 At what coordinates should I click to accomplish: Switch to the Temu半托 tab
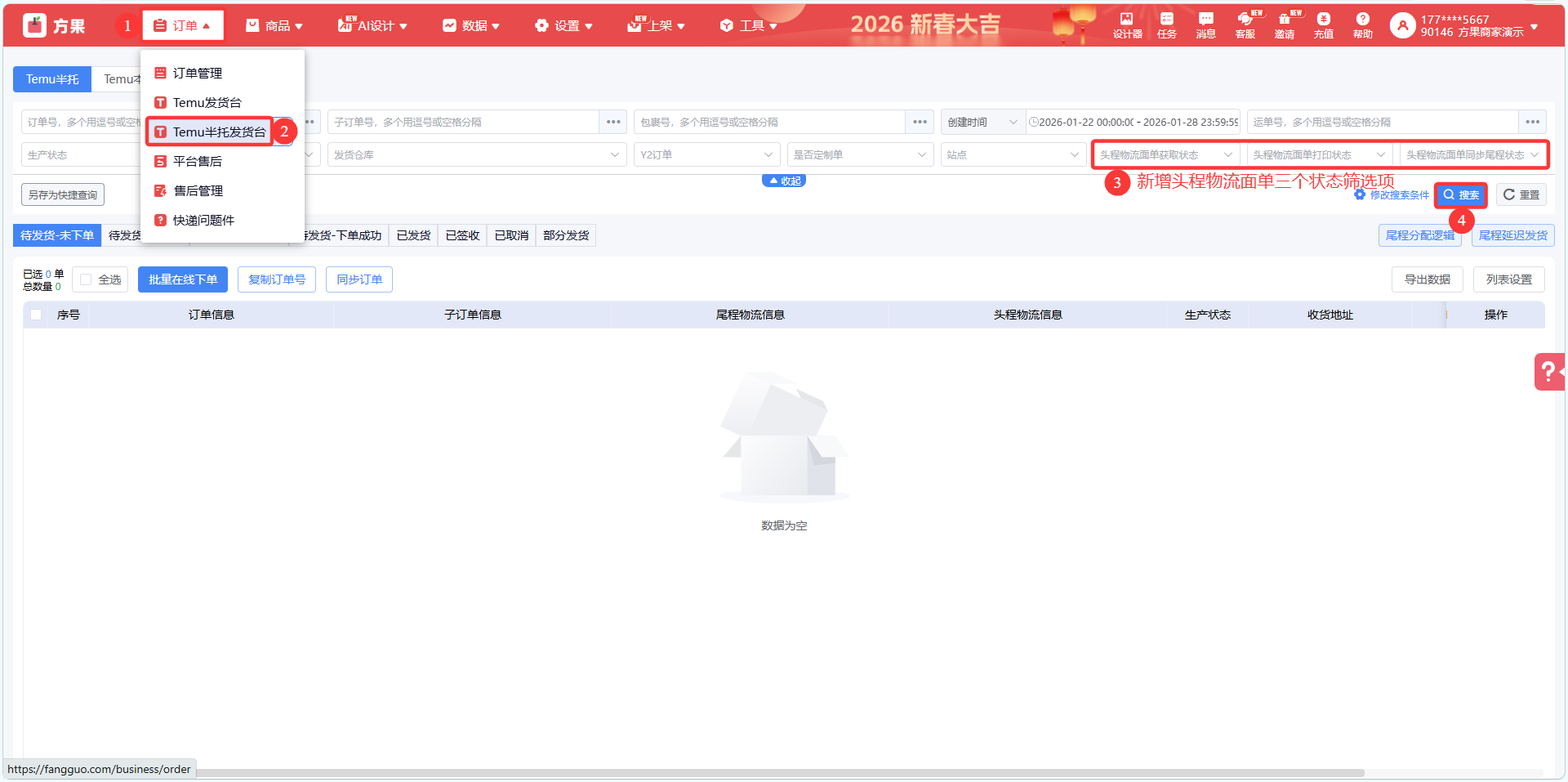[52, 79]
